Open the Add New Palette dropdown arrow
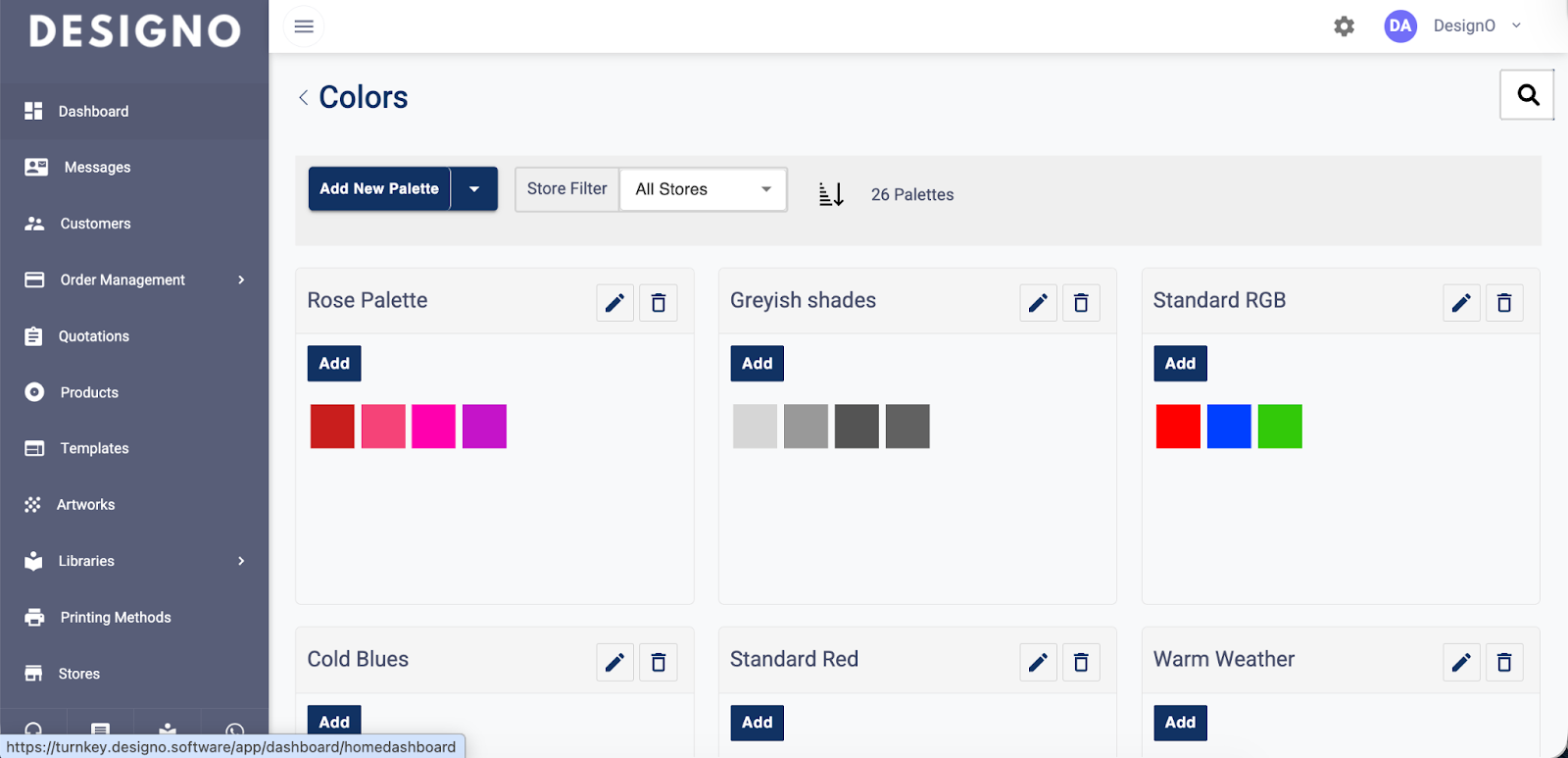 pyautogui.click(x=474, y=189)
